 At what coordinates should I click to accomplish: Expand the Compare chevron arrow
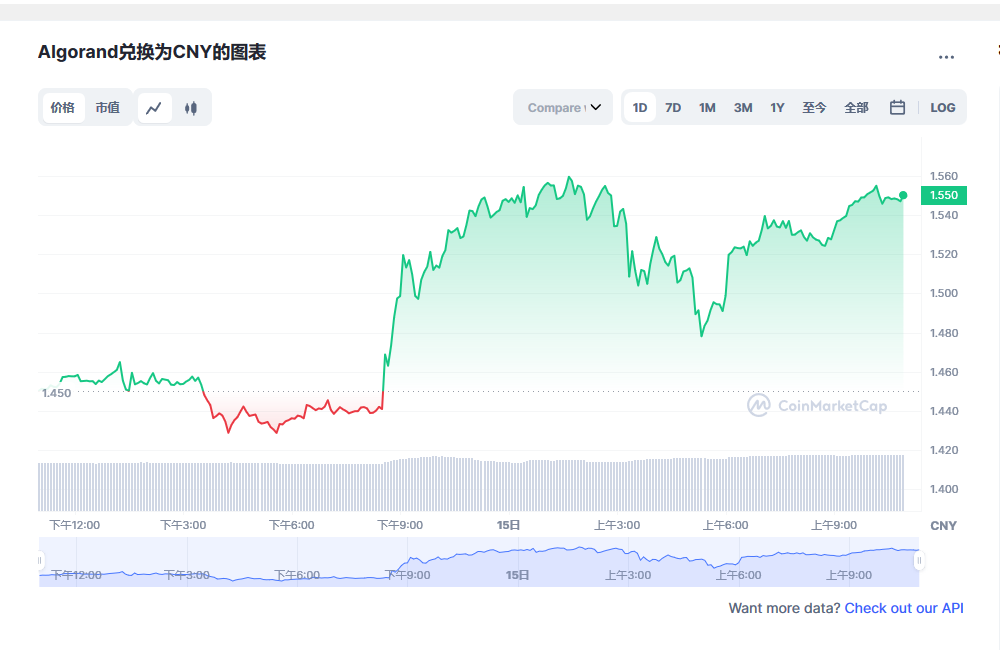pos(595,107)
